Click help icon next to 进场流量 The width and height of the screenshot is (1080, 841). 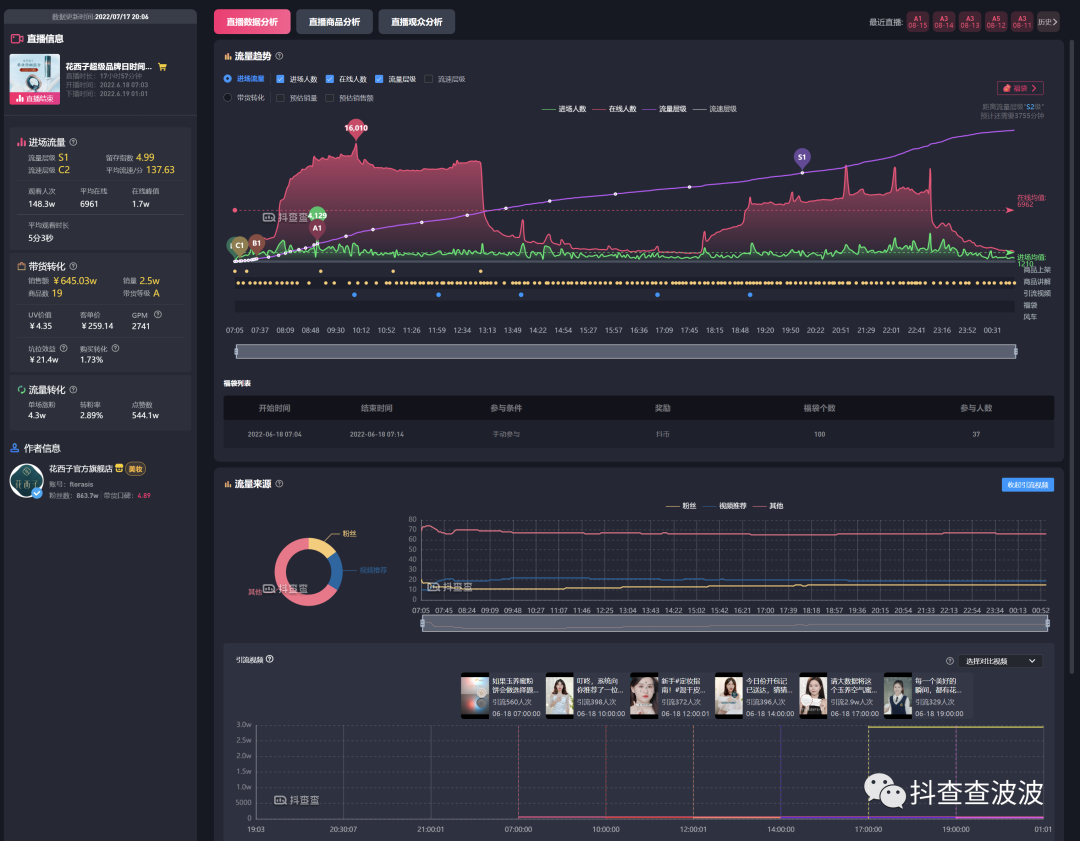(73, 142)
